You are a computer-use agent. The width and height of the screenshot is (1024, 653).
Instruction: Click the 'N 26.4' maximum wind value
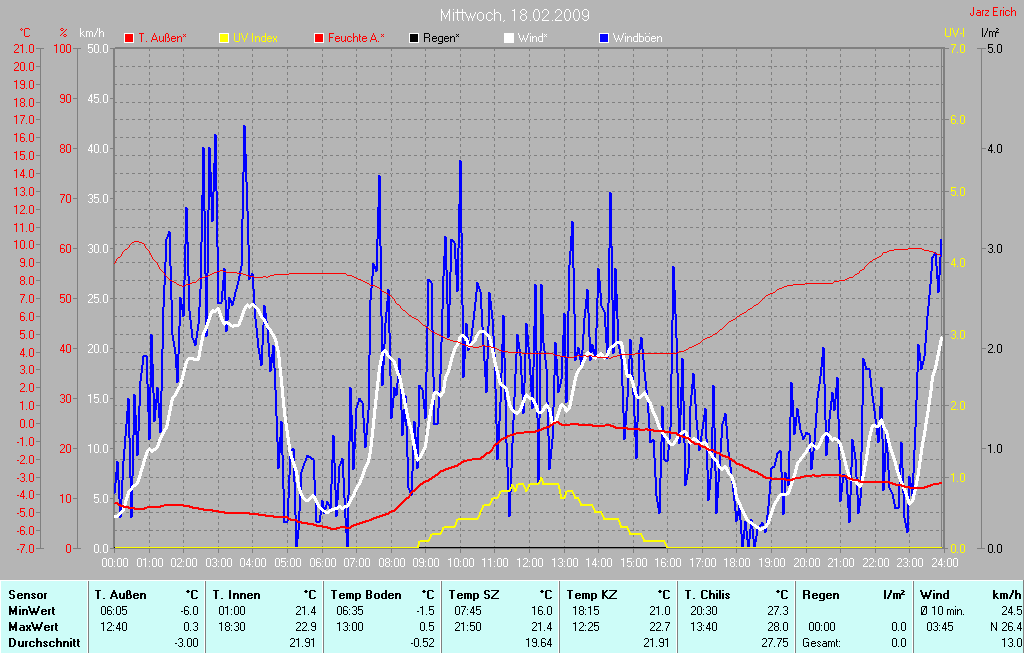coord(1006,627)
